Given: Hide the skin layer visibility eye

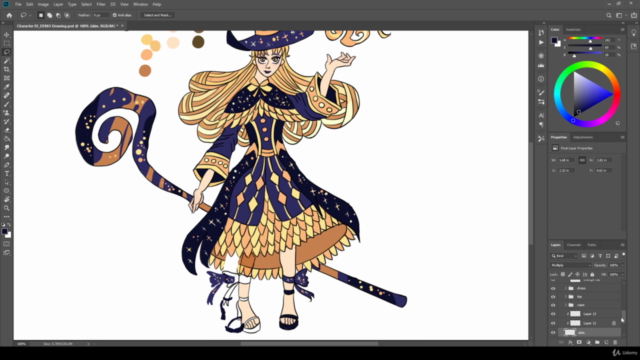Looking at the screenshot, I should (553, 333).
